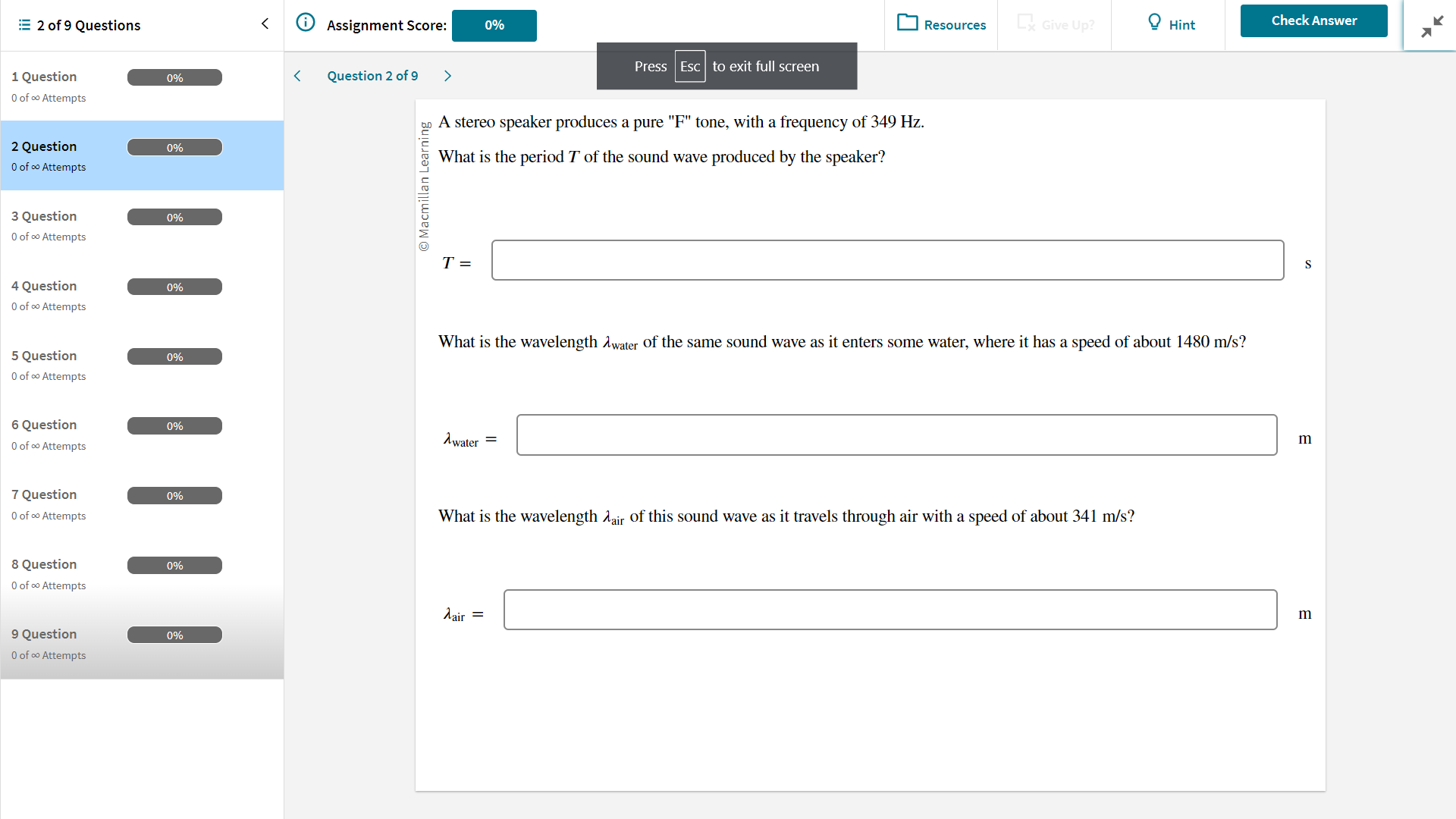
Task: Click the 0% Assignment Score badge
Action: pos(494,25)
